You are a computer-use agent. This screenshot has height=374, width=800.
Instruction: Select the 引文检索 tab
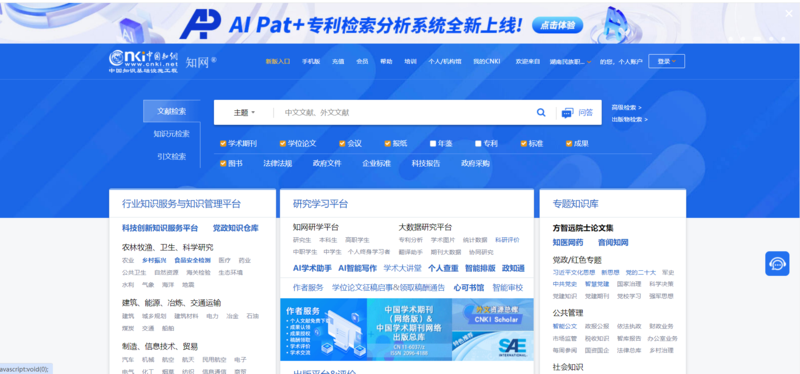(171, 156)
